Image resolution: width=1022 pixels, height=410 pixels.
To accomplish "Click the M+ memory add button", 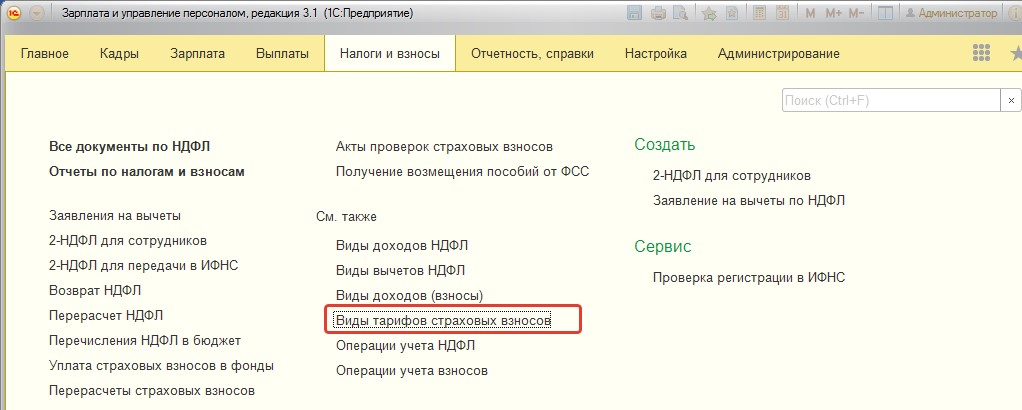I will pos(834,13).
